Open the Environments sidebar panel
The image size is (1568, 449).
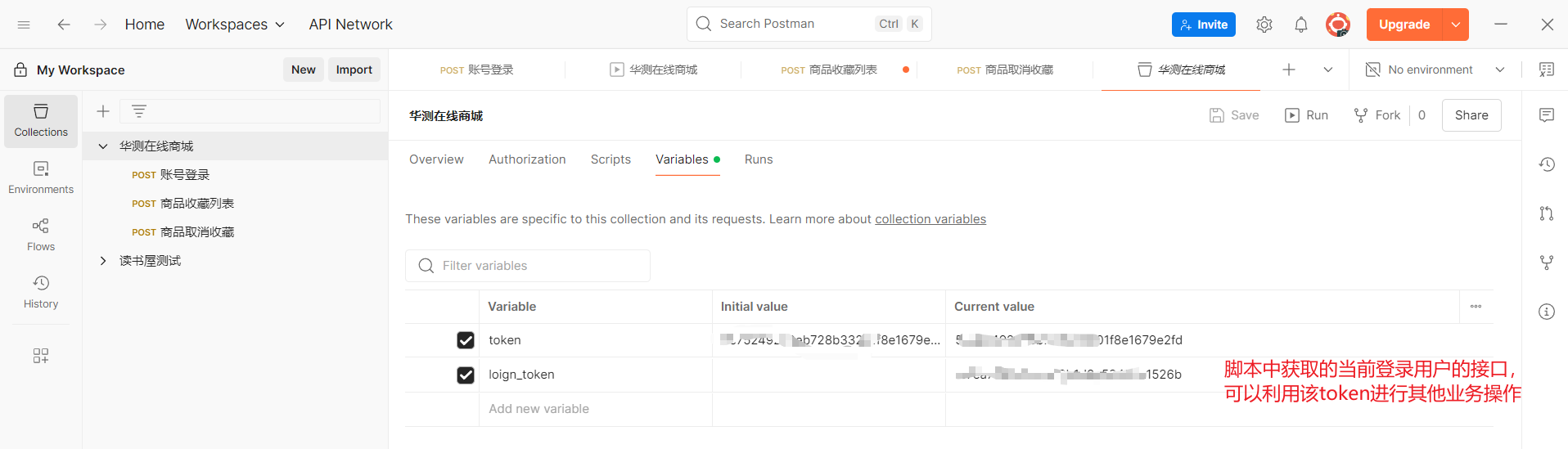[x=41, y=178]
